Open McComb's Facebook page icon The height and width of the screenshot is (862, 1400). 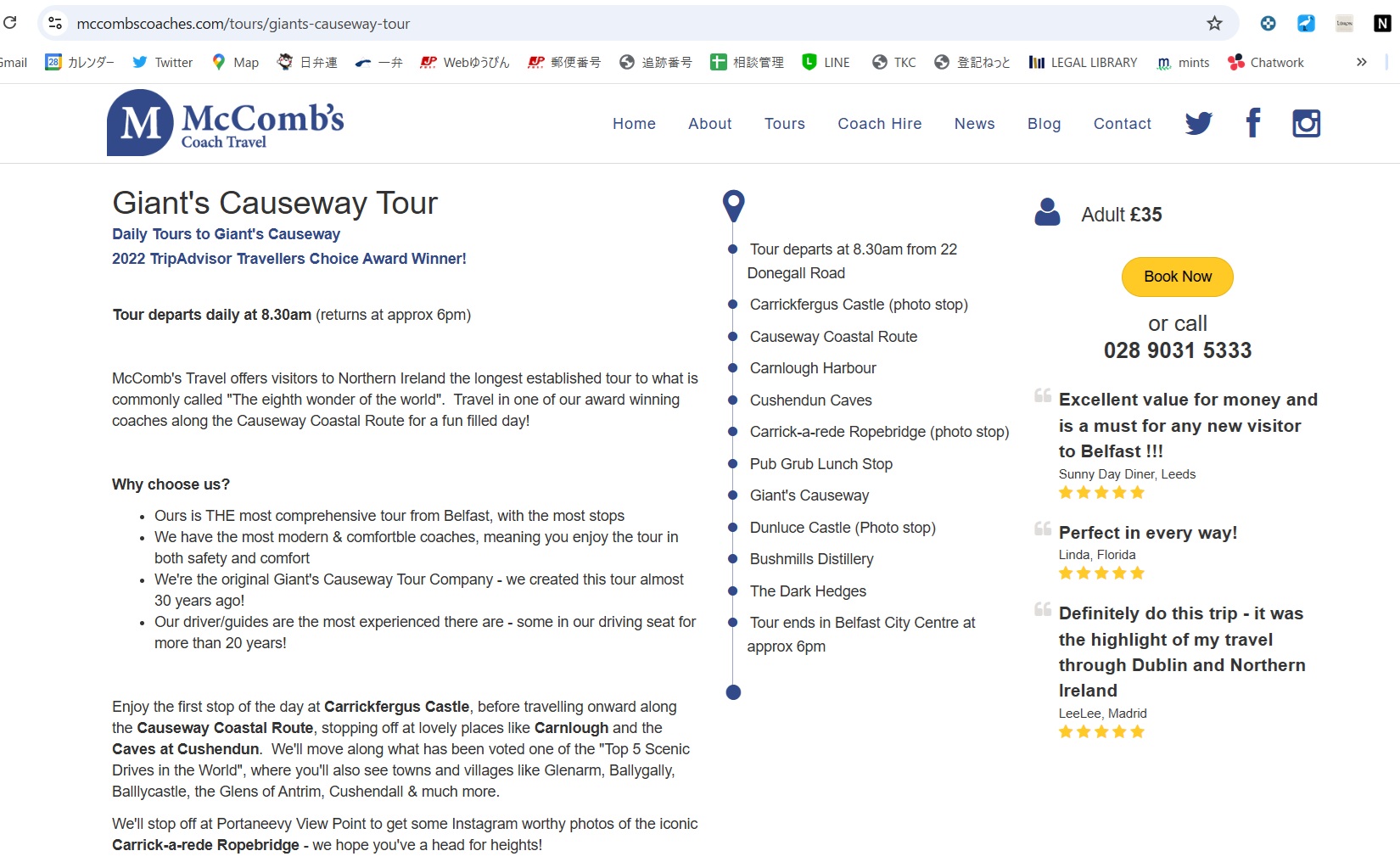(x=1253, y=124)
